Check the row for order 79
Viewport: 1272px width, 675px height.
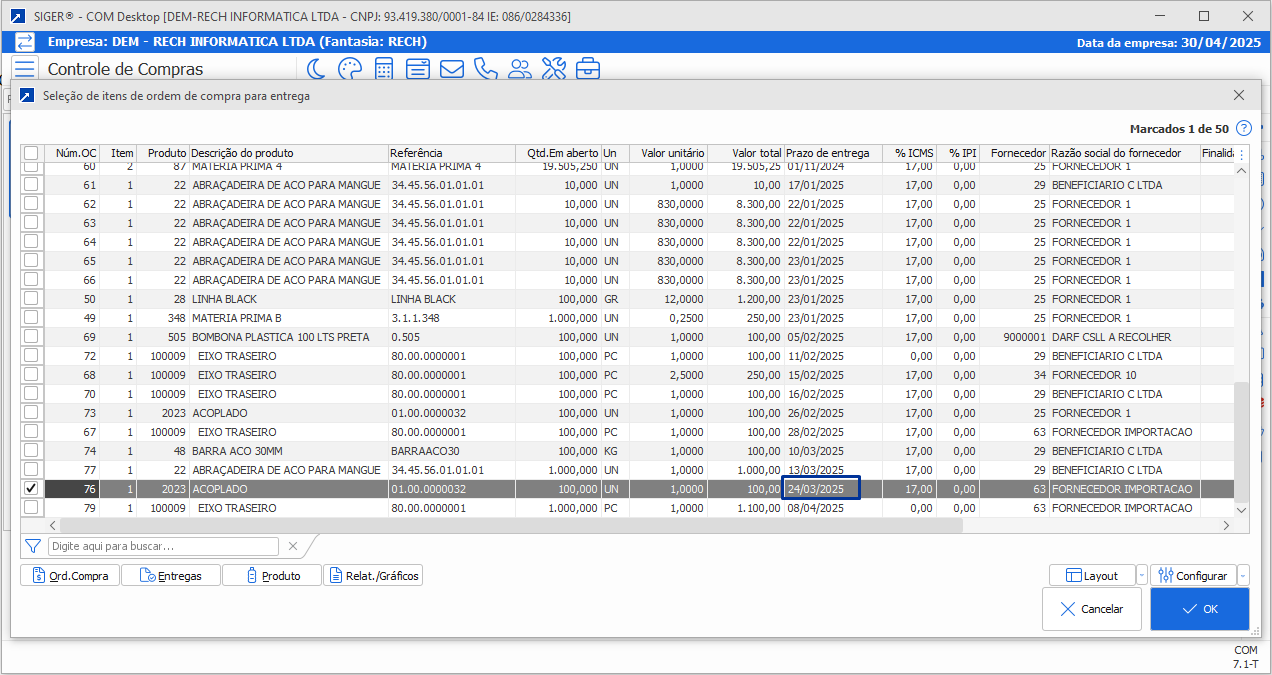pos(31,508)
